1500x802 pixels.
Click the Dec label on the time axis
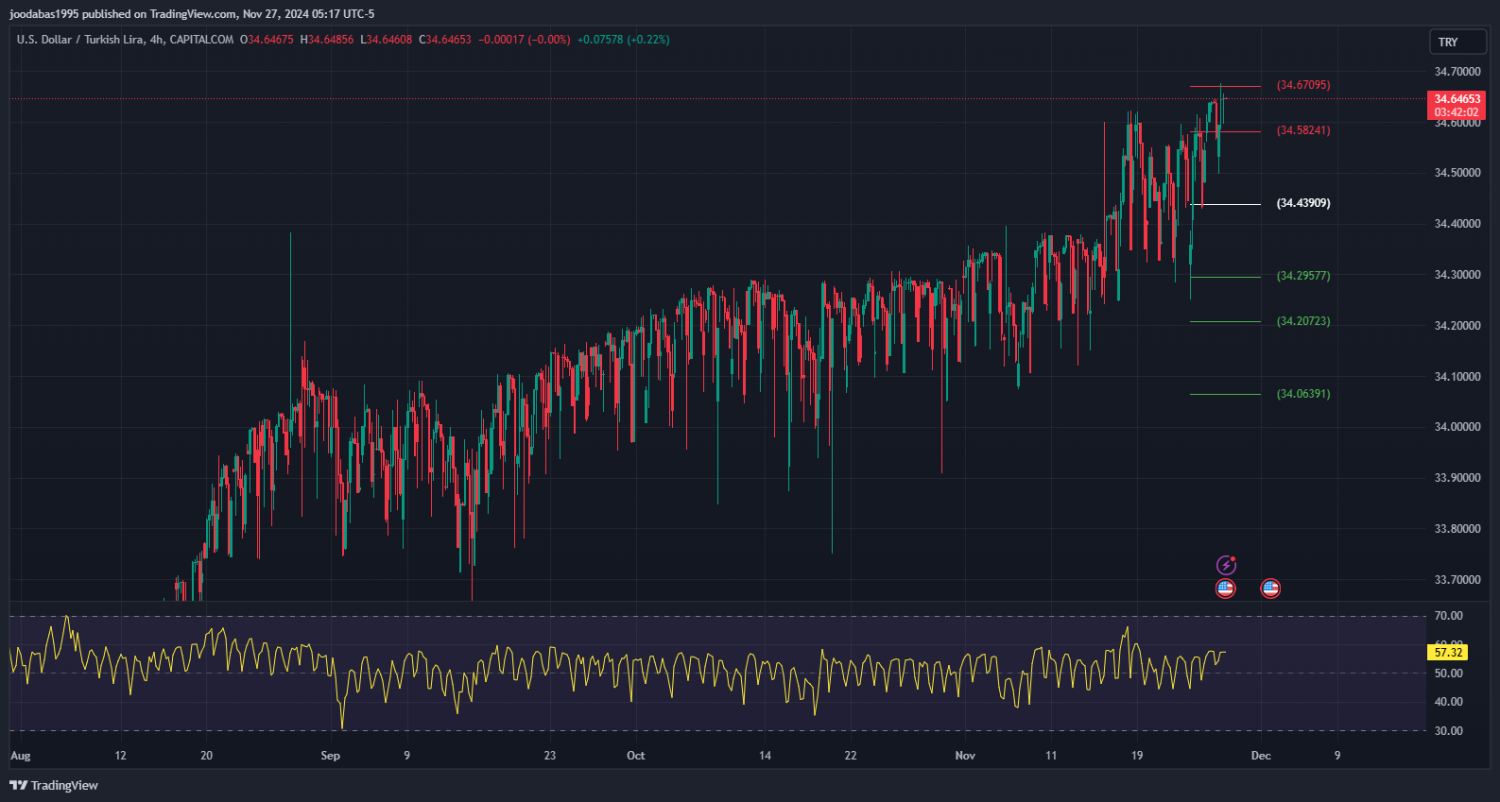click(1260, 757)
